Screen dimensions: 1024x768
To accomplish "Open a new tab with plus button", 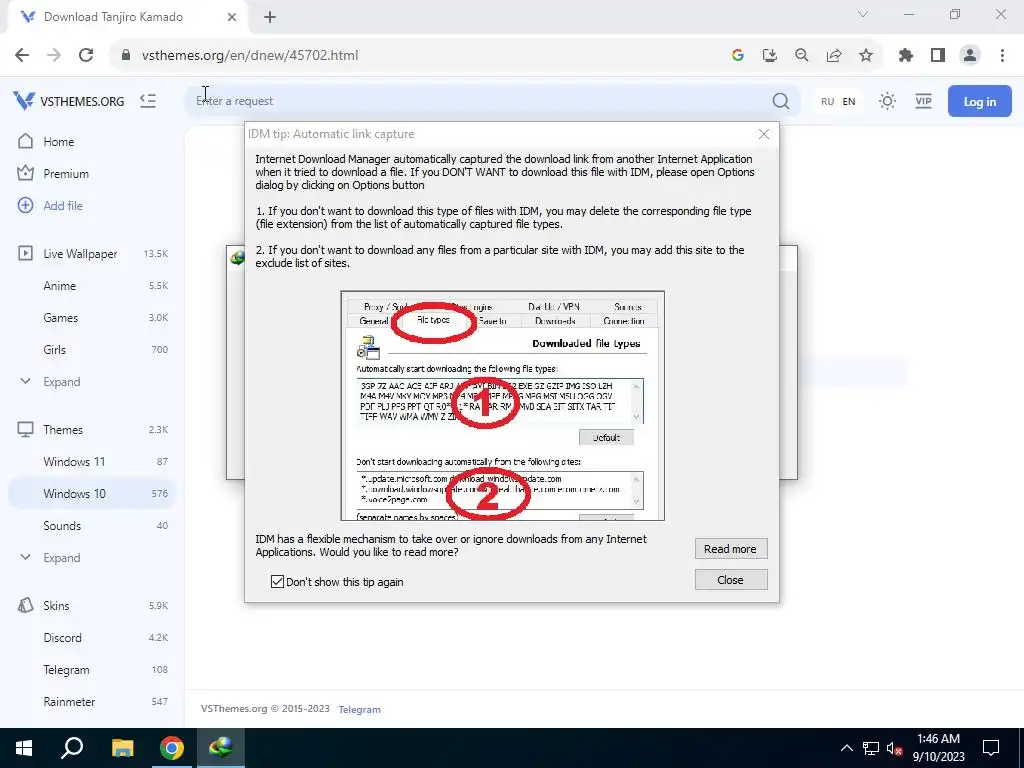I will (270, 17).
